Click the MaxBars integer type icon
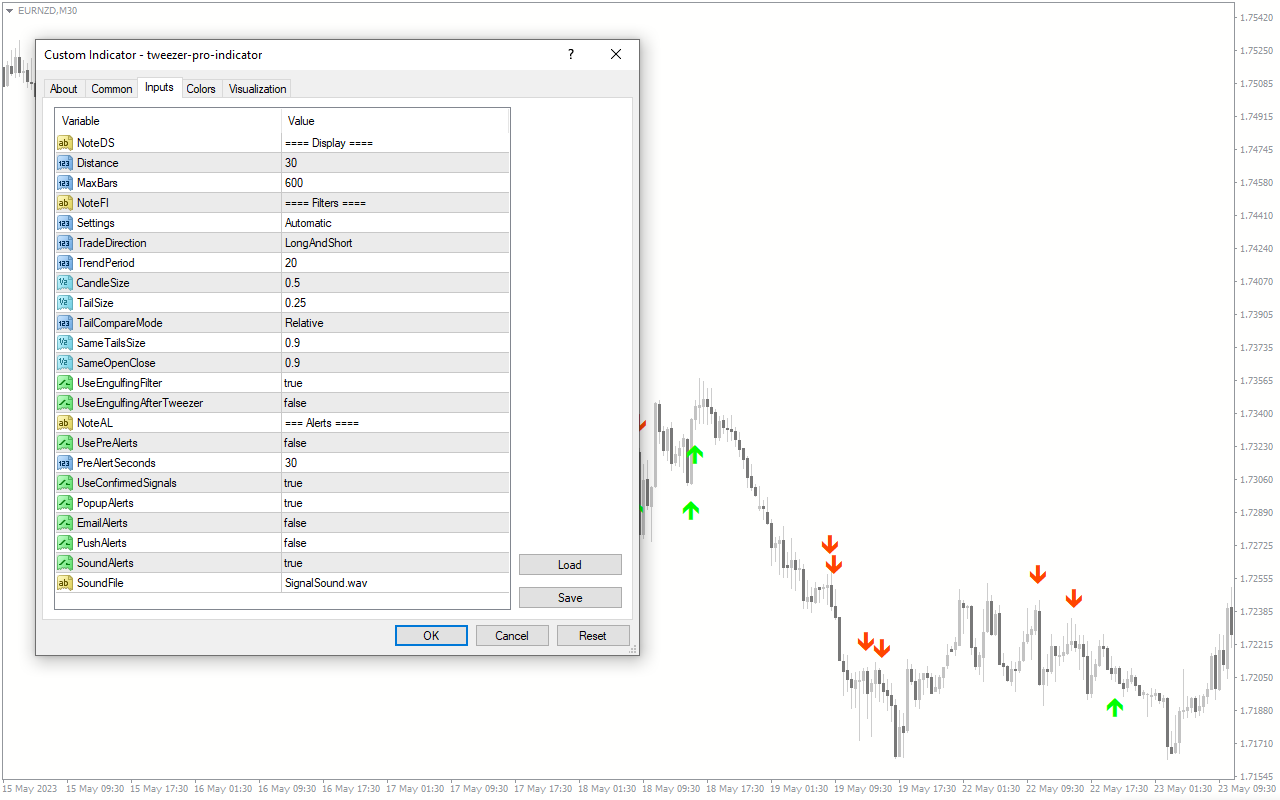This screenshot has width=1280, height=800. (x=65, y=183)
